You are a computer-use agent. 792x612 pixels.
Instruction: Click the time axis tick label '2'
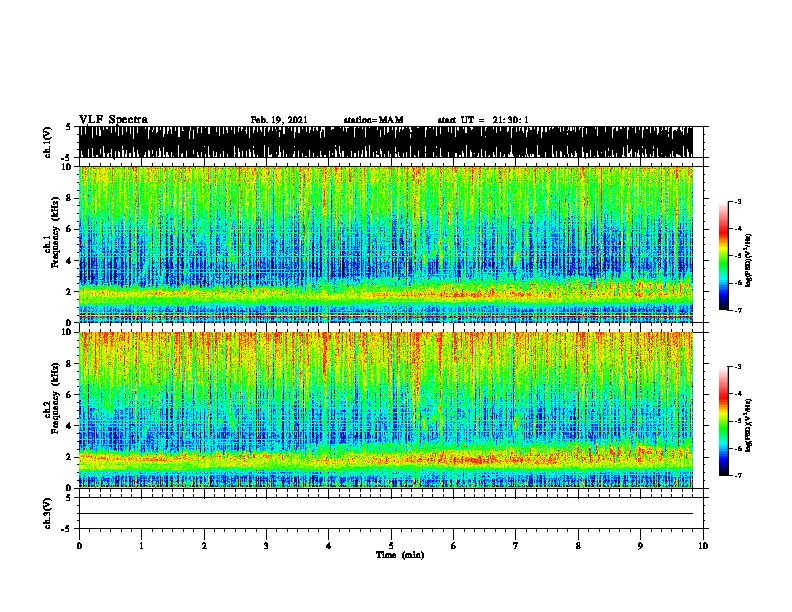pos(204,546)
